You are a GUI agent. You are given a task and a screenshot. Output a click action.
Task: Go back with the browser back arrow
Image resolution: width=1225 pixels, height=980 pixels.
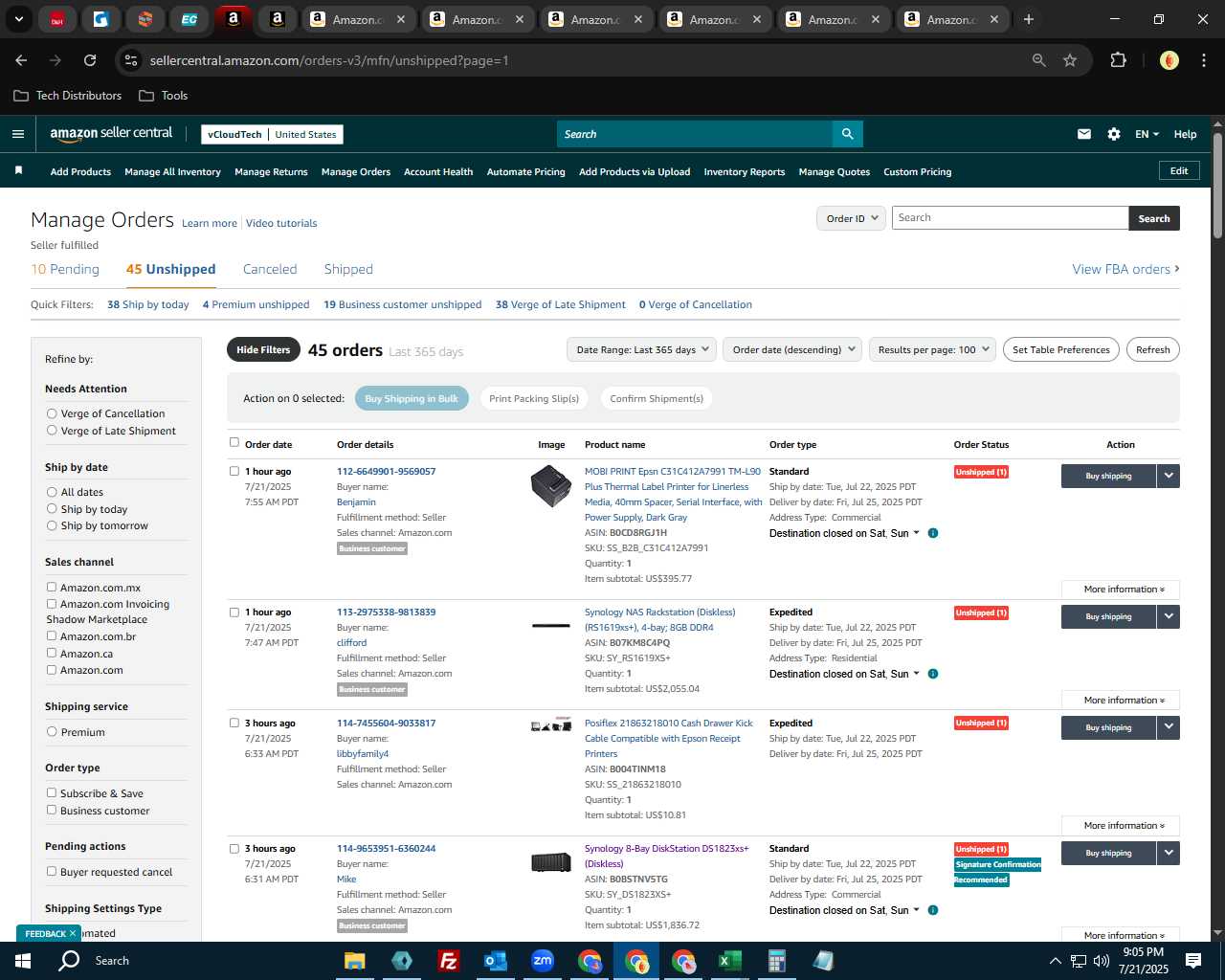pyautogui.click(x=21, y=60)
